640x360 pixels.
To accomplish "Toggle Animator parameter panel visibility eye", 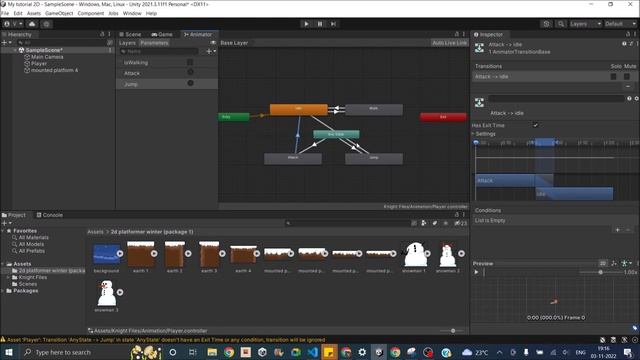I will [x=213, y=43].
